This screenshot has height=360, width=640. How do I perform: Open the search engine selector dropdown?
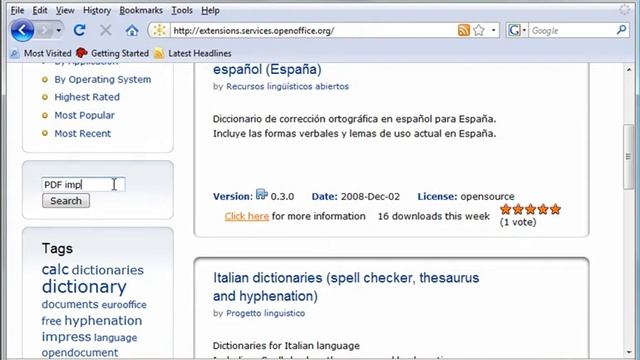[x=517, y=30]
